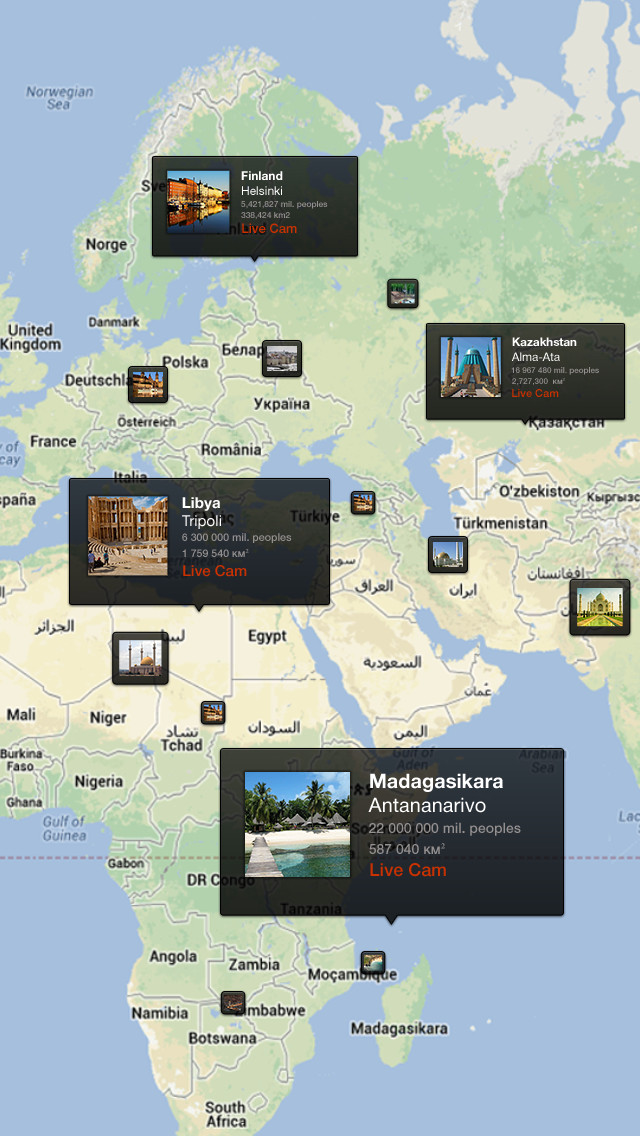640x1136 pixels.
Task: Select the Madagasikara popup title in the popup card
Action: point(436,781)
